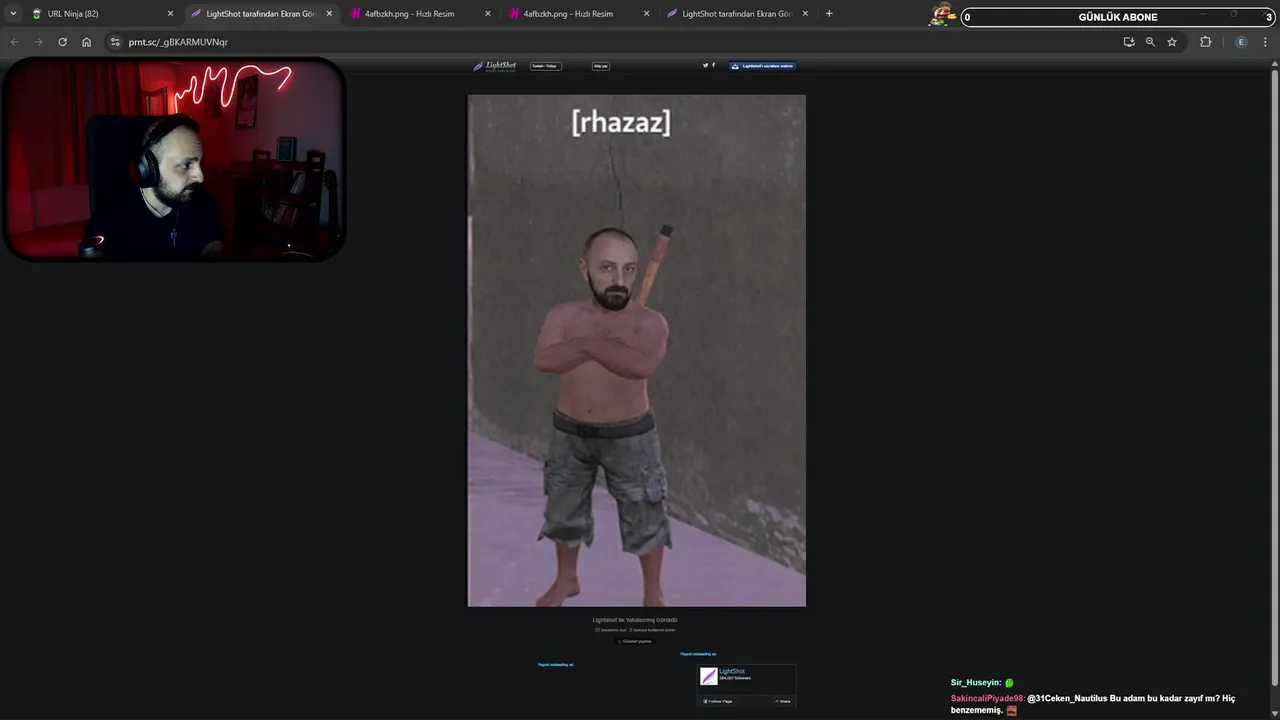The height and width of the screenshot is (720, 1280).
Task: Click the streamer webcam overlay
Action: [174, 159]
